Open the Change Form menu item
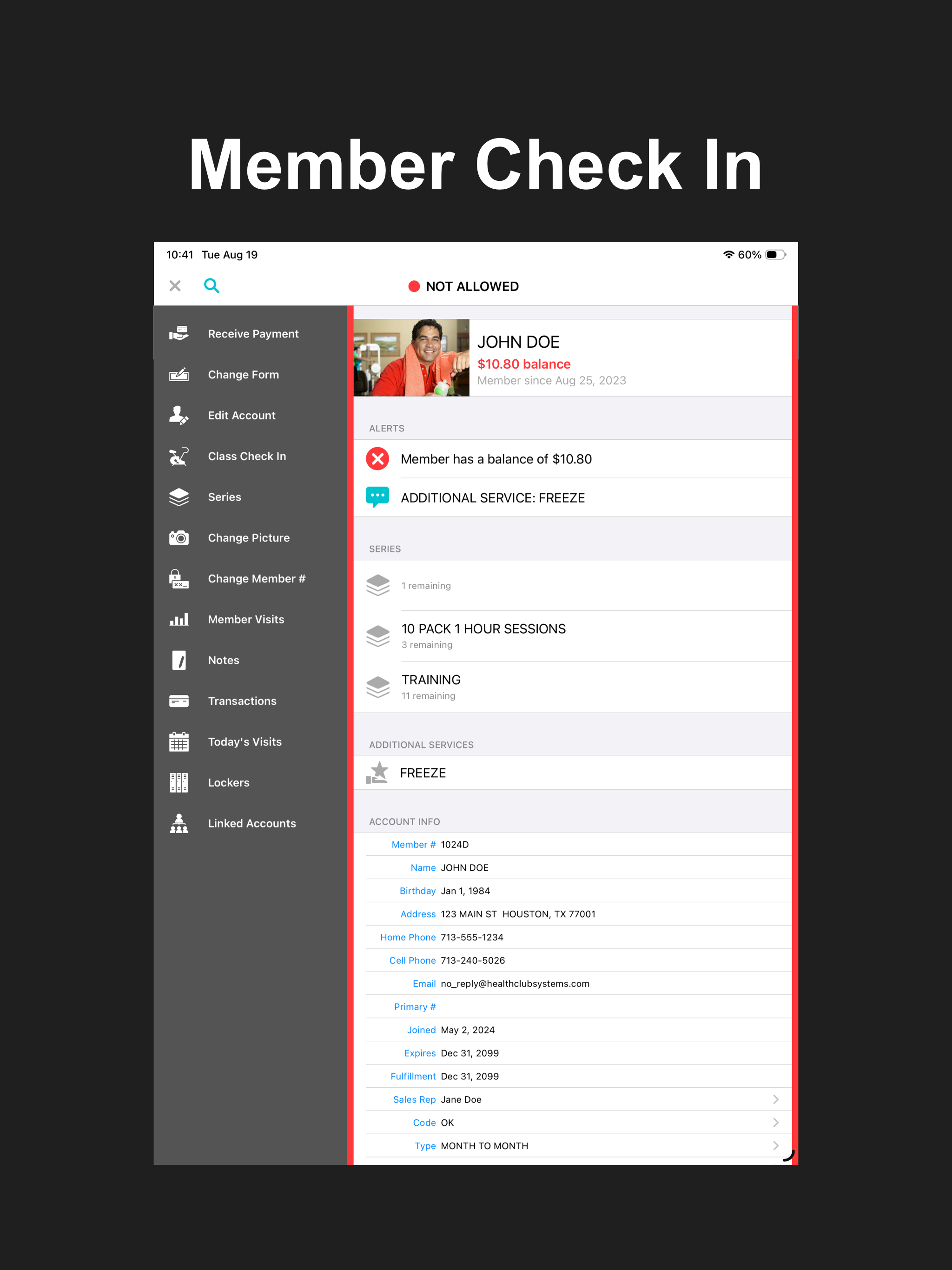This screenshot has width=952, height=1270. [x=251, y=374]
